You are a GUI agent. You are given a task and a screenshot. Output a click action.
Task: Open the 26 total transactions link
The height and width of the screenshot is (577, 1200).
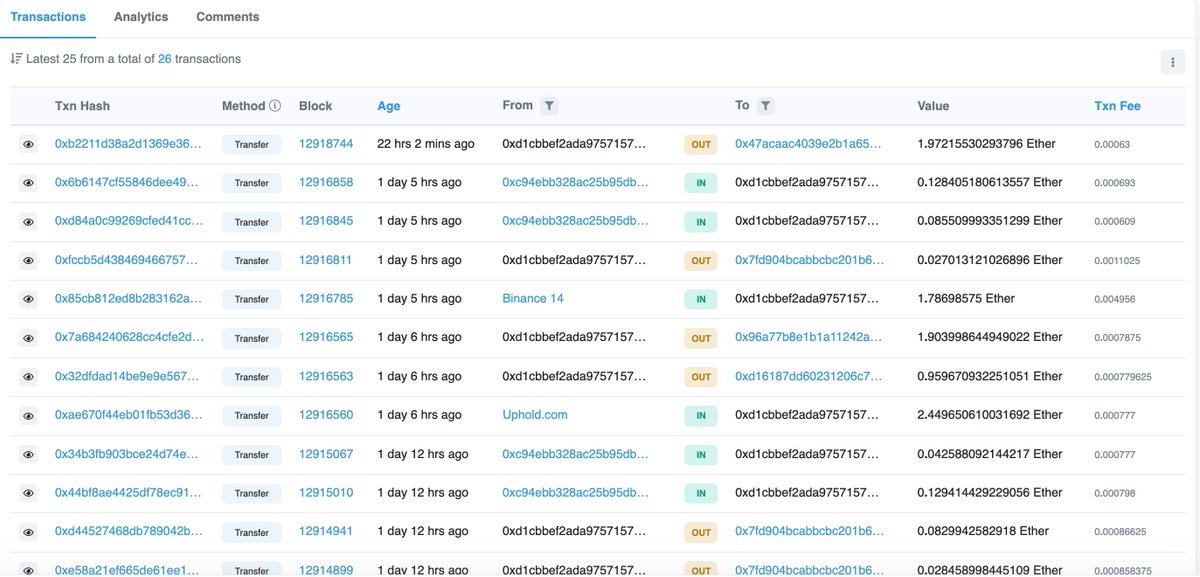(165, 59)
